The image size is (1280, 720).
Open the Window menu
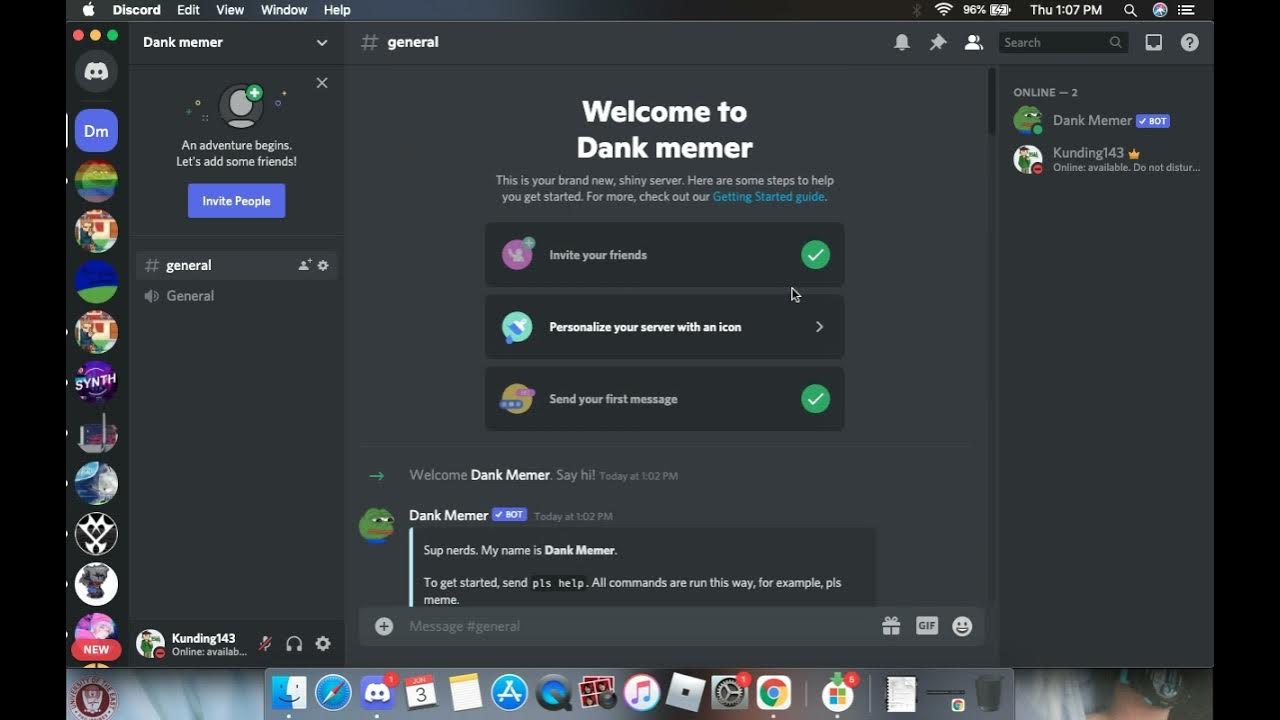click(284, 10)
